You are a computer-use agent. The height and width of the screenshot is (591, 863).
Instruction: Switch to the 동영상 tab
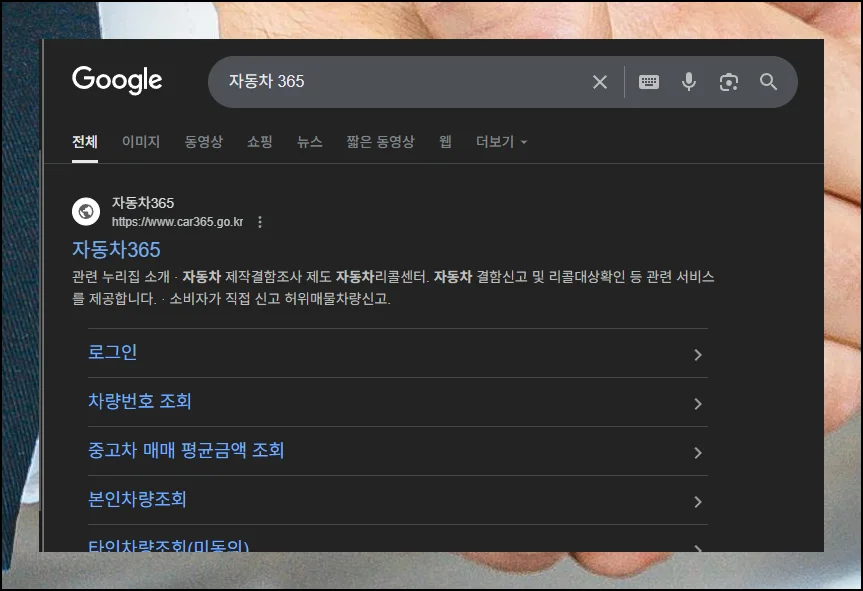pos(204,142)
